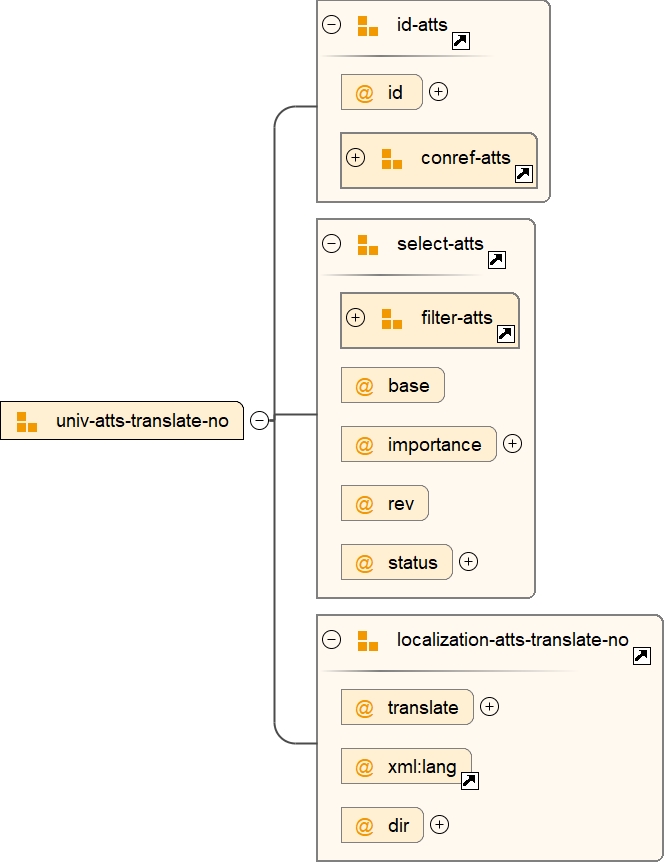Select the base attribute node
The width and height of the screenshot is (665, 863).
(393, 386)
